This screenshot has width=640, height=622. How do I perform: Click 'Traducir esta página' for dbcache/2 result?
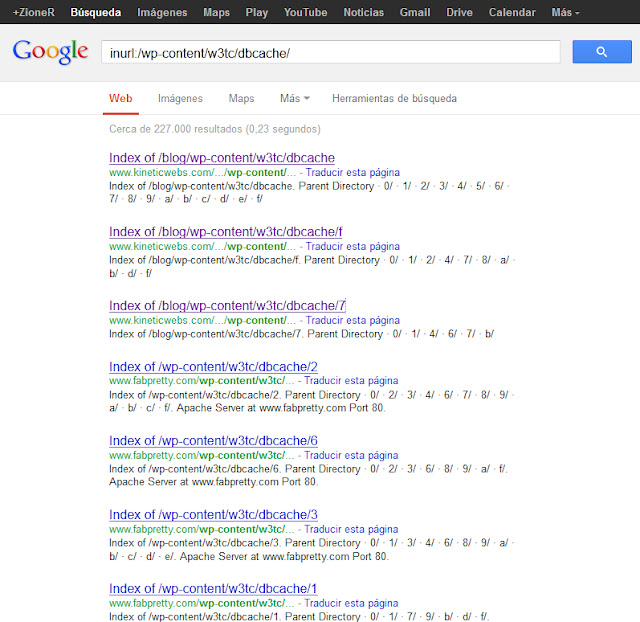(351, 380)
